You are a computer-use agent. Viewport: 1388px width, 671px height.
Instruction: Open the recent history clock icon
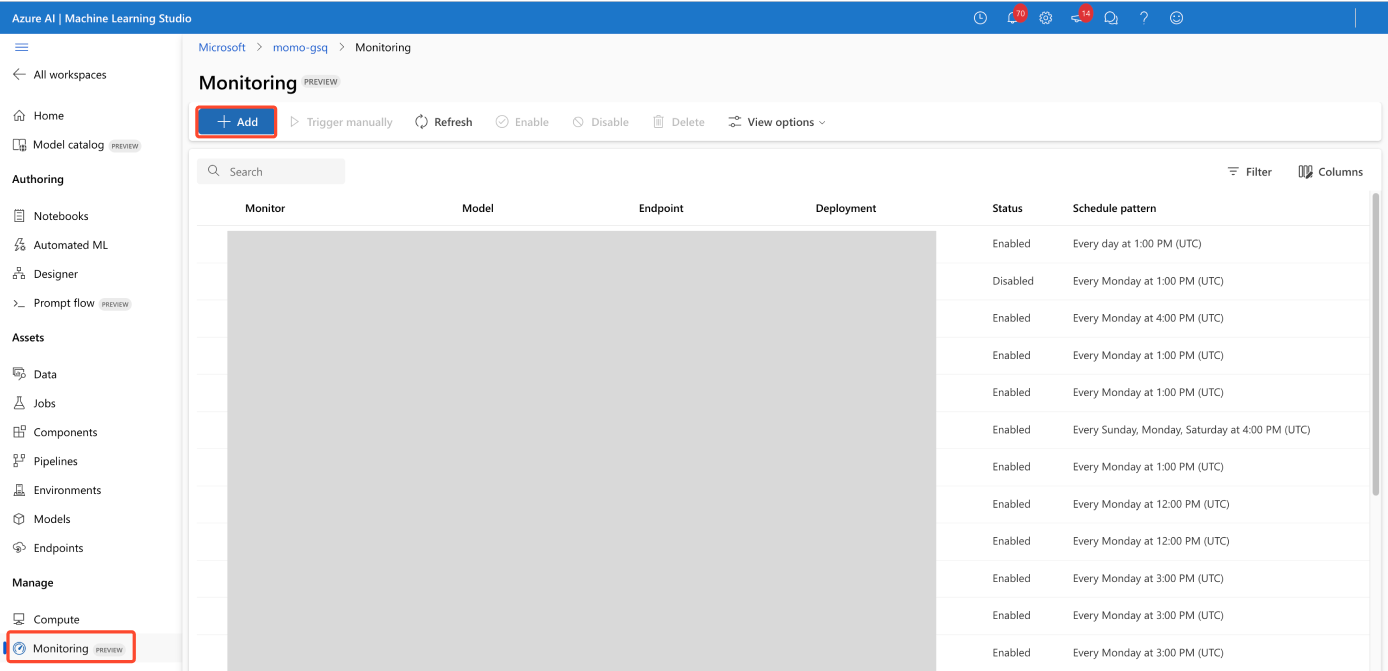pyautogui.click(x=980, y=19)
